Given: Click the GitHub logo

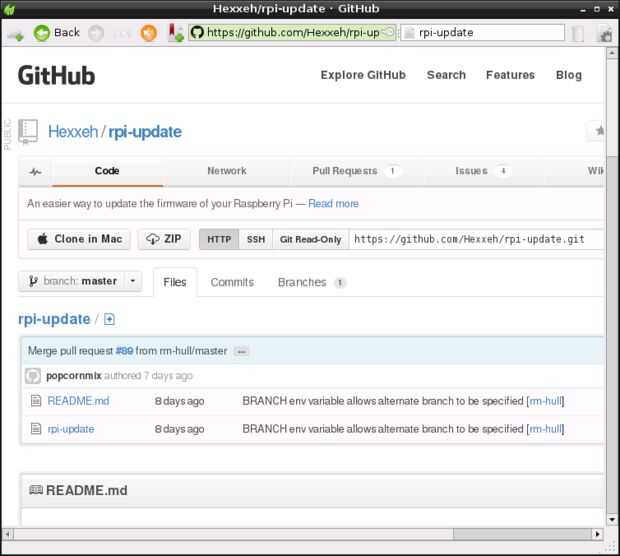Looking at the screenshot, I should point(56,75).
